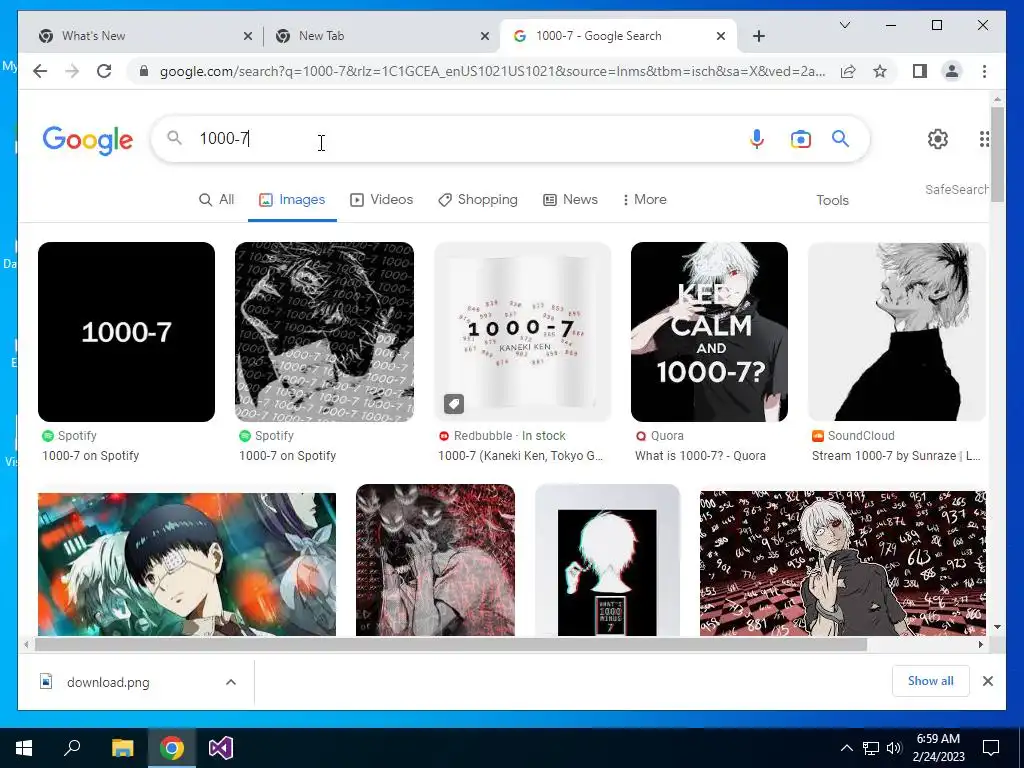Viewport: 1024px width, 768px height.
Task: Open Windows notification center
Action: (991, 748)
